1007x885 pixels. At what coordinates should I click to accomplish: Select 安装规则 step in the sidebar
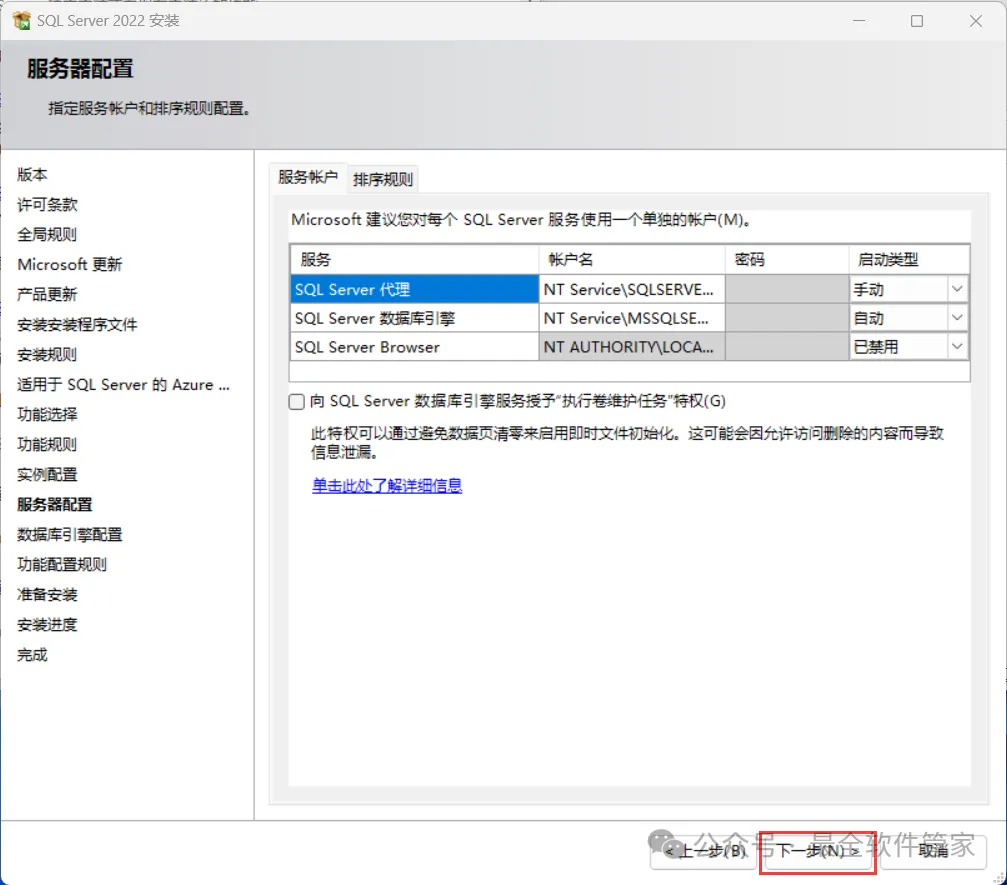coord(47,355)
